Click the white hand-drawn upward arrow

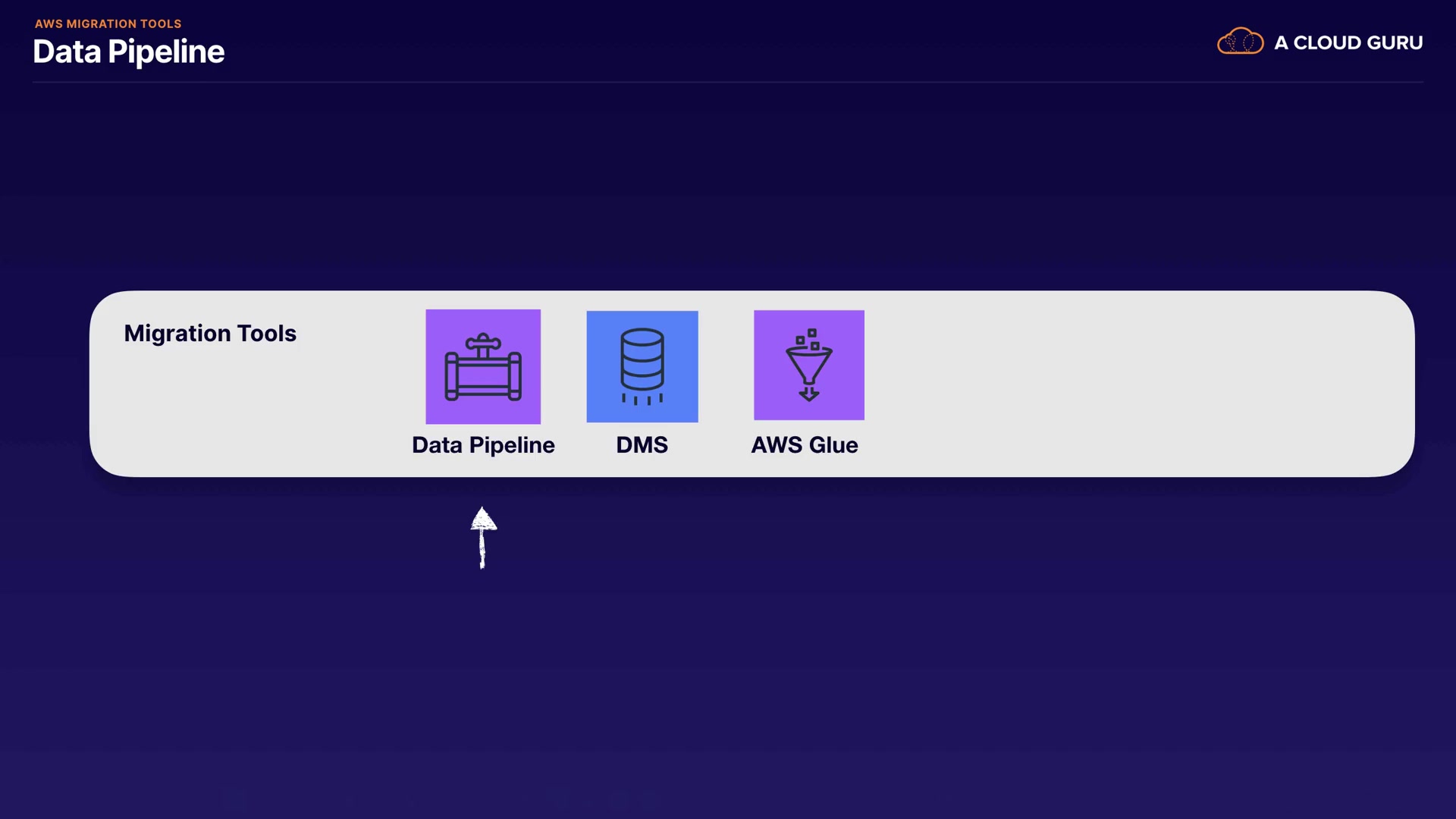tap(483, 538)
